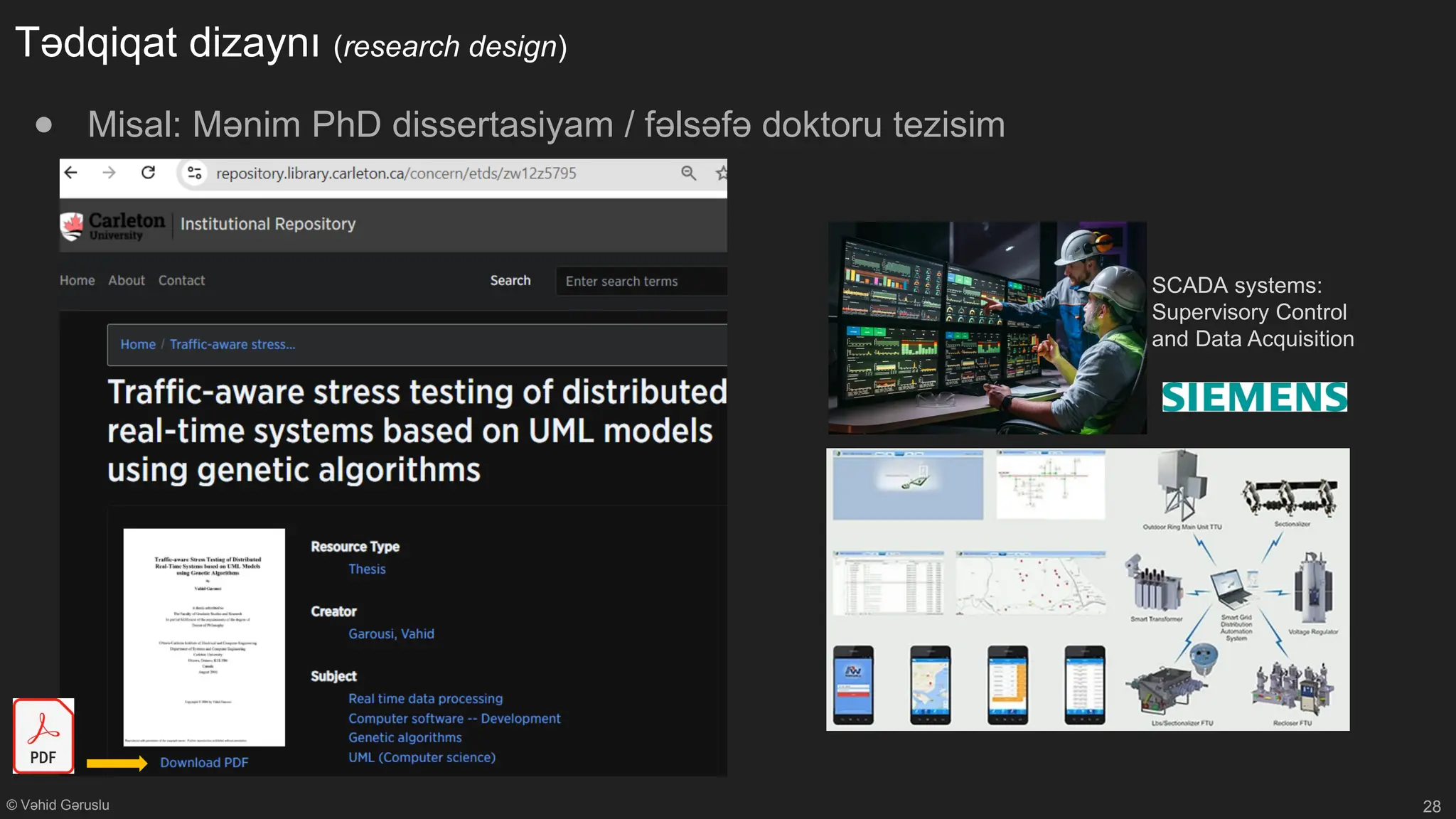
Task: Click the copyright Vahid Garuslu footer
Action: (58, 805)
